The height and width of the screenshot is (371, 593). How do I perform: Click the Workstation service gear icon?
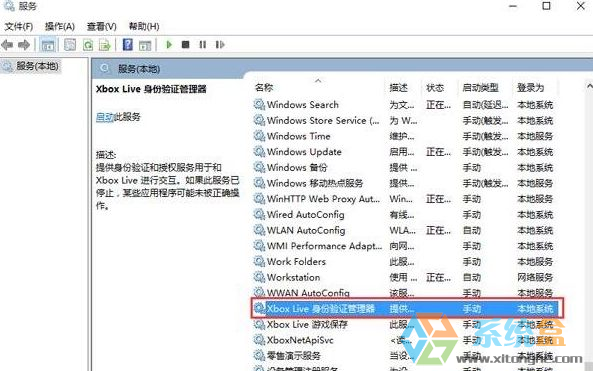[259, 277]
